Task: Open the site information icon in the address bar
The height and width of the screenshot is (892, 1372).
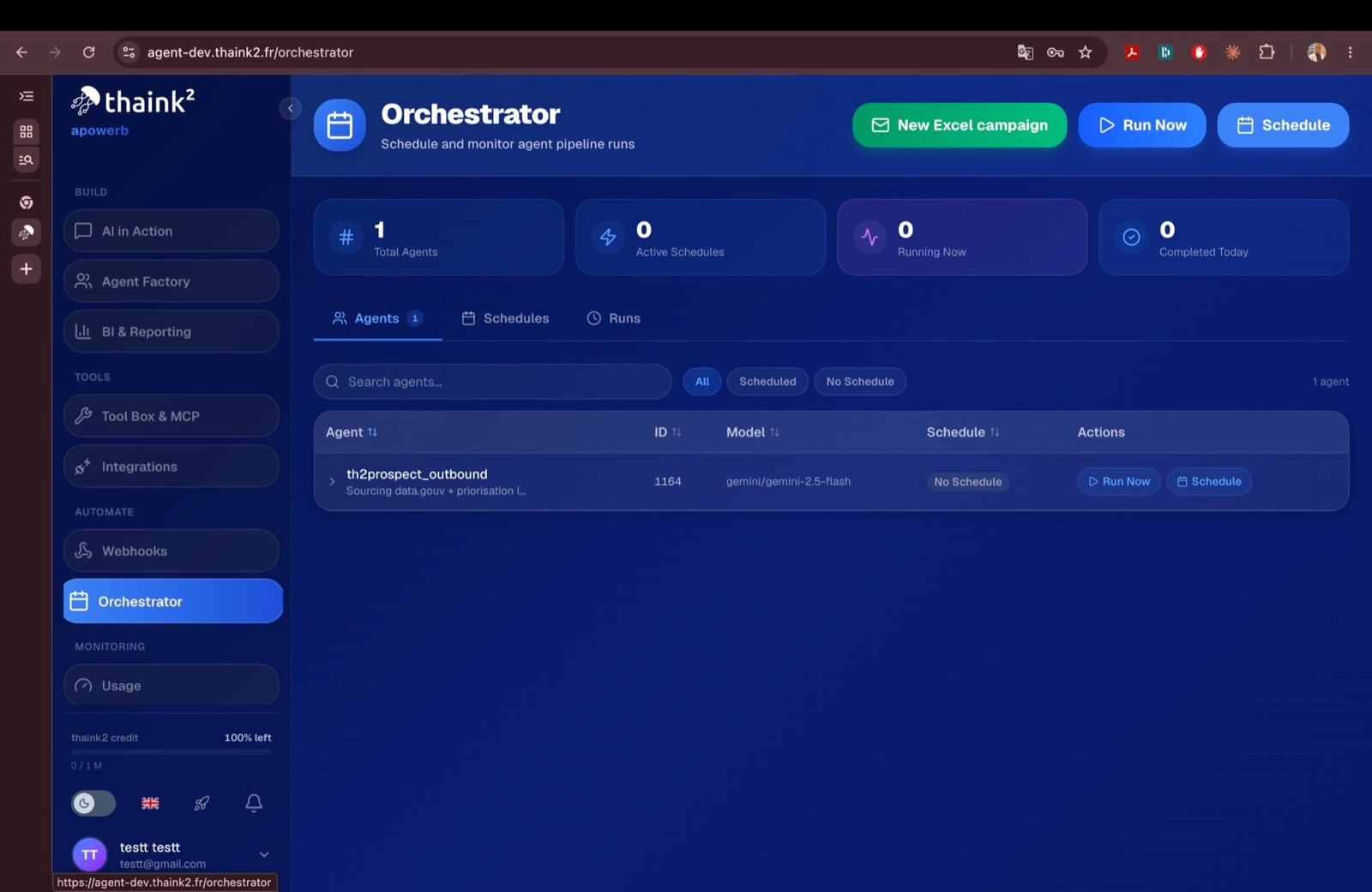Action: pos(129,52)
